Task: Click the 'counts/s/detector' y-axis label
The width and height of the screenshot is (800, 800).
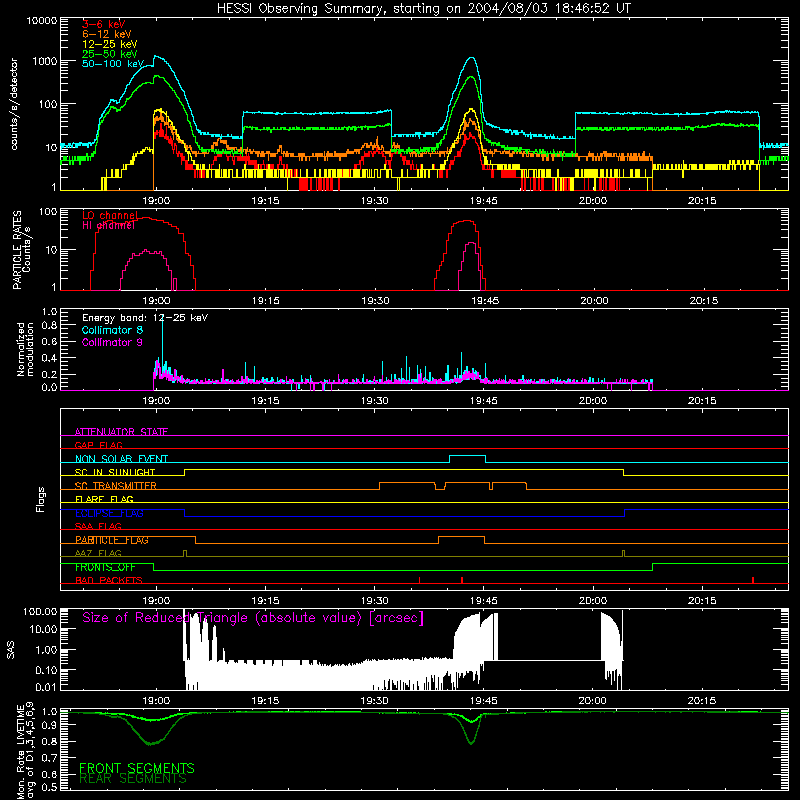Action: tap(14, 104)
